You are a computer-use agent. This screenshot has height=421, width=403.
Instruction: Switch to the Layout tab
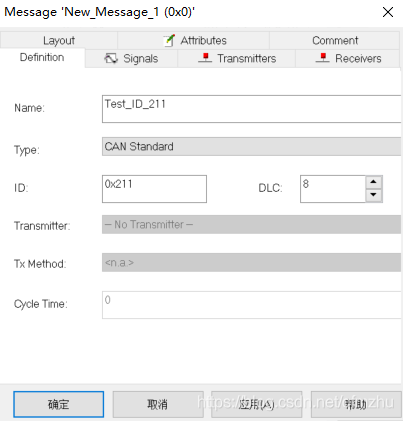click(59, 40)
